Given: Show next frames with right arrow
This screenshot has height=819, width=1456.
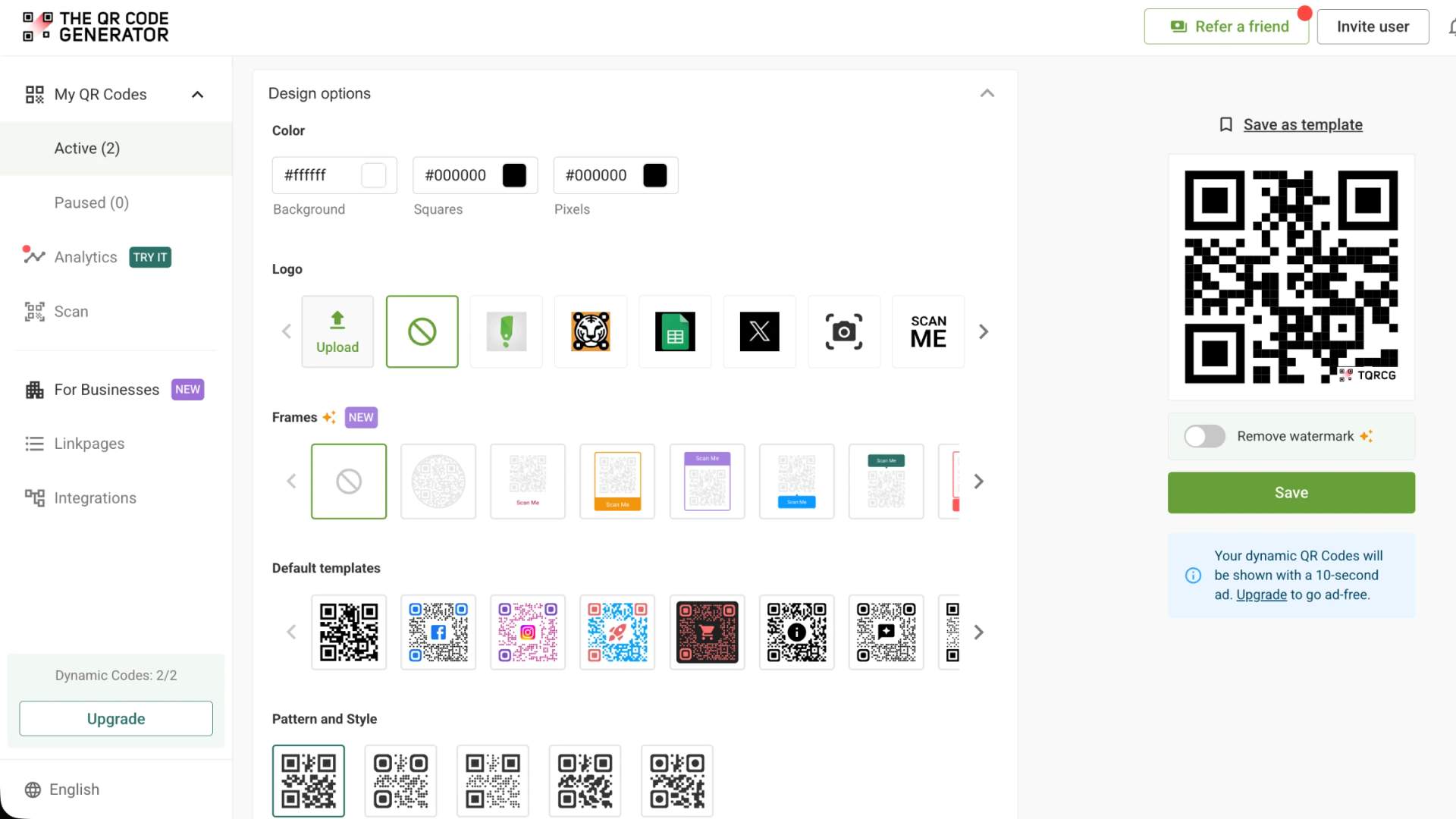Looking at the screenshot, I should point(978,482).
